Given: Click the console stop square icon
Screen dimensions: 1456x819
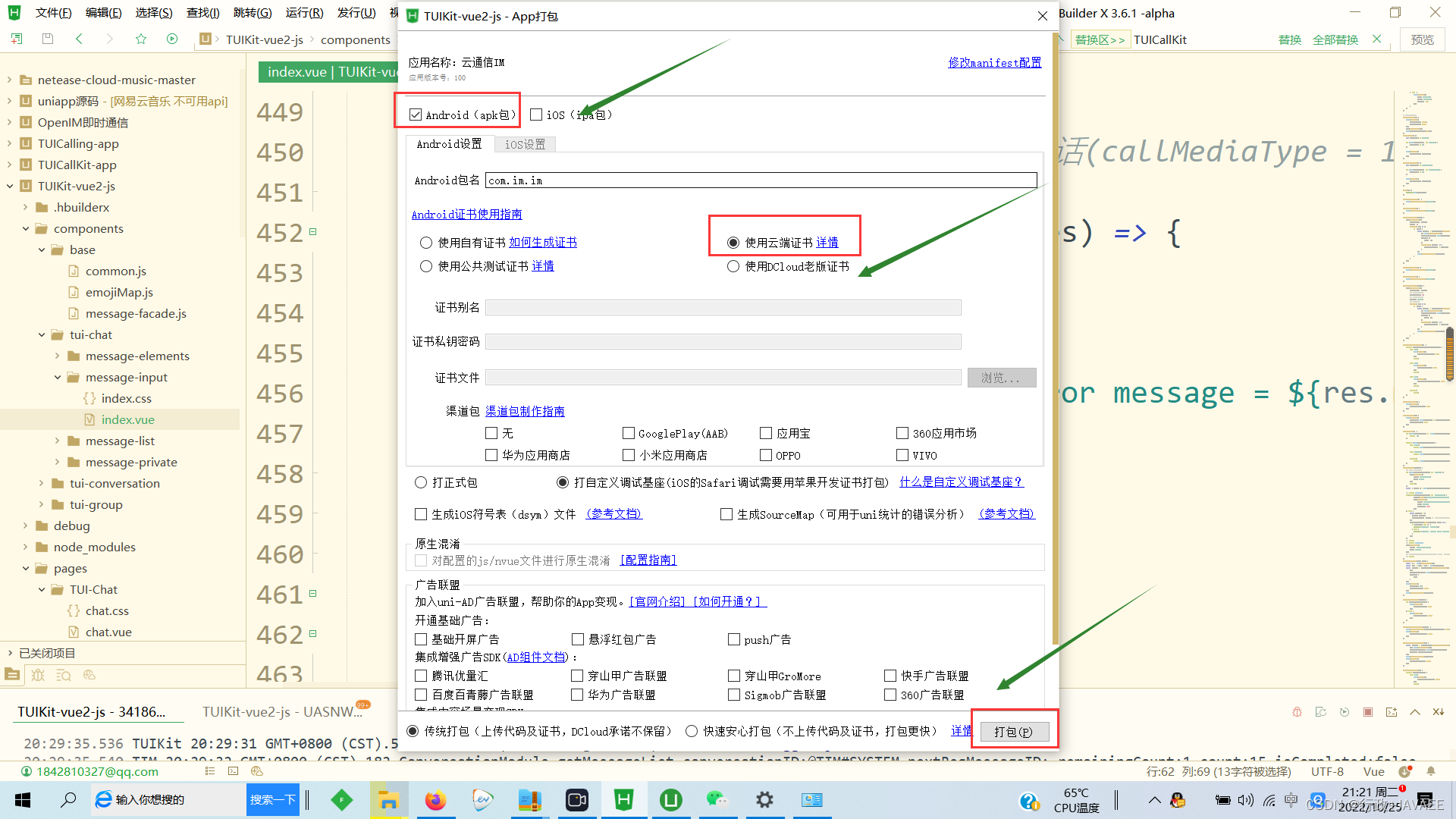Looking at the screenshot, I should click(x=1368, y=712).
